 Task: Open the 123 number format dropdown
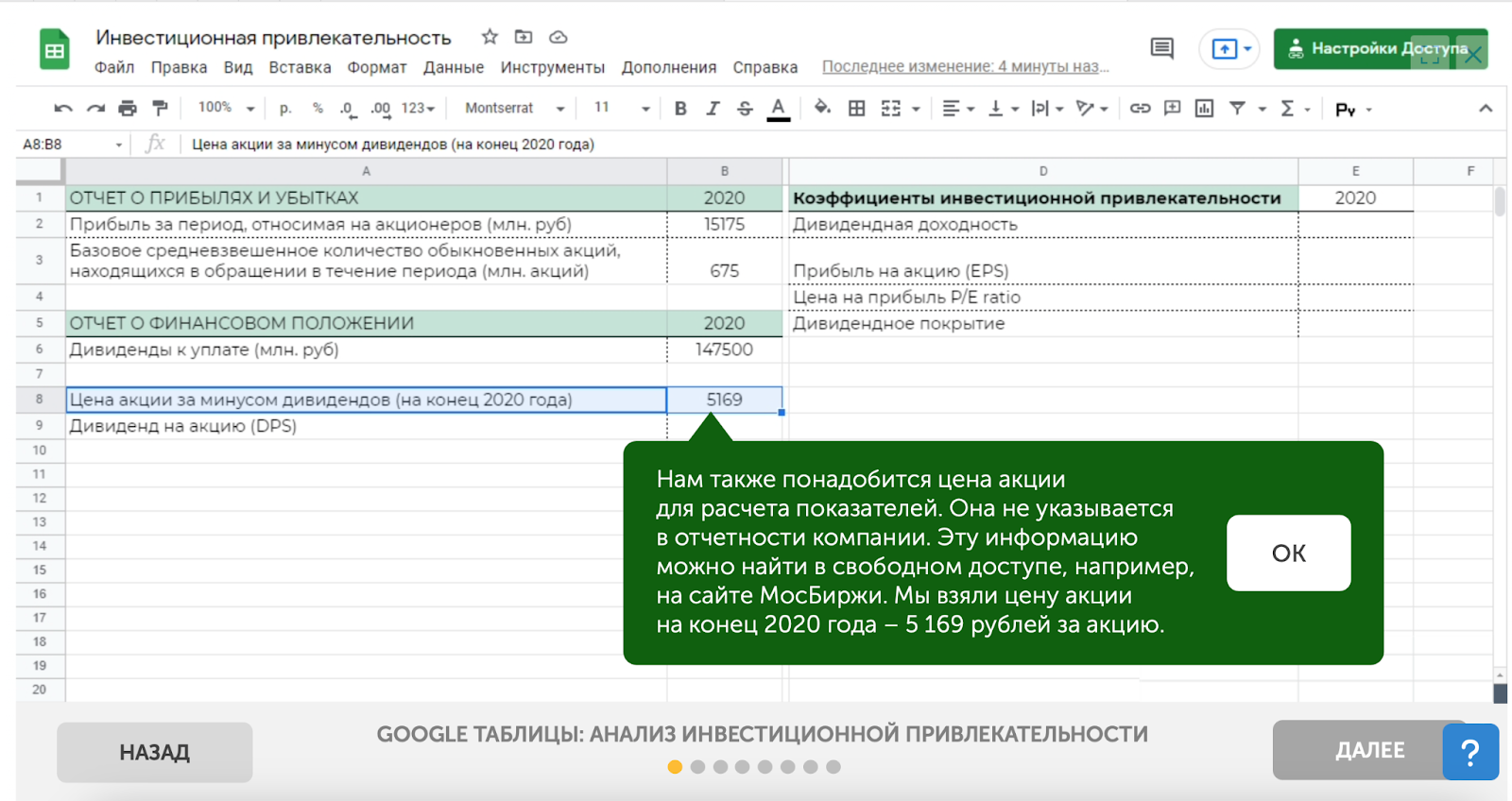click(x=418, y=109)
